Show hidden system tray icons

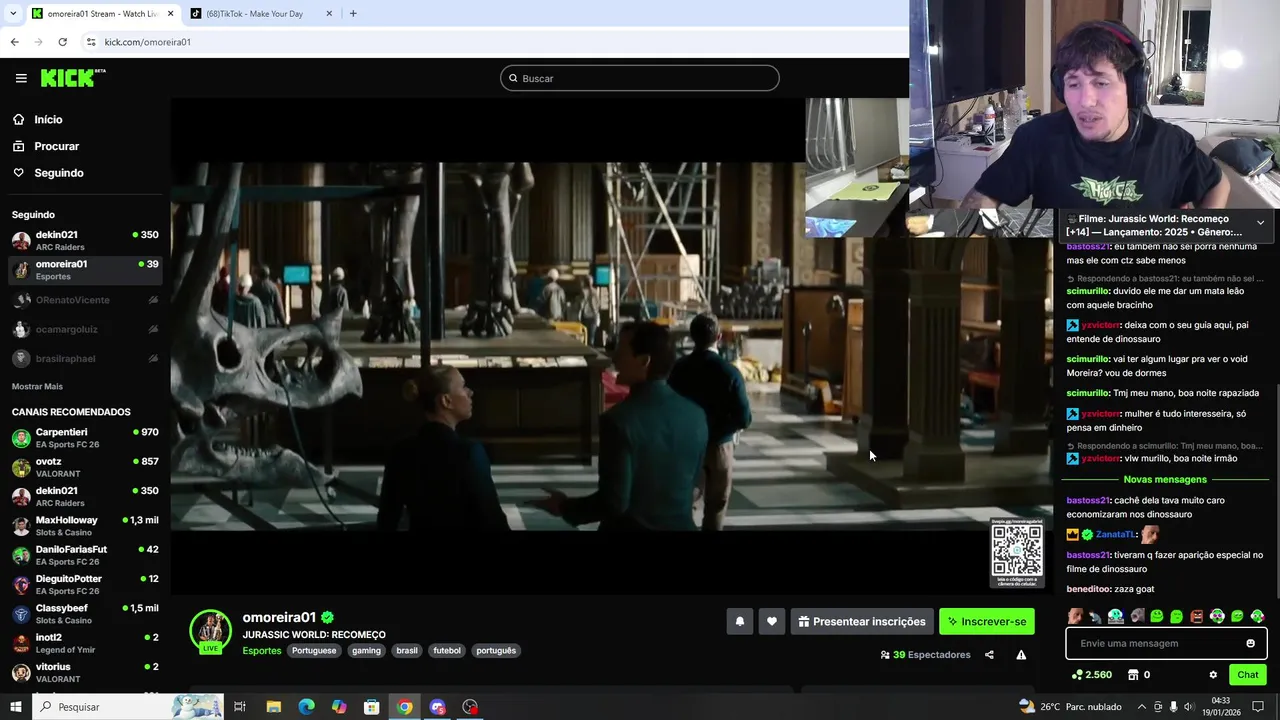click(1141, 707)
